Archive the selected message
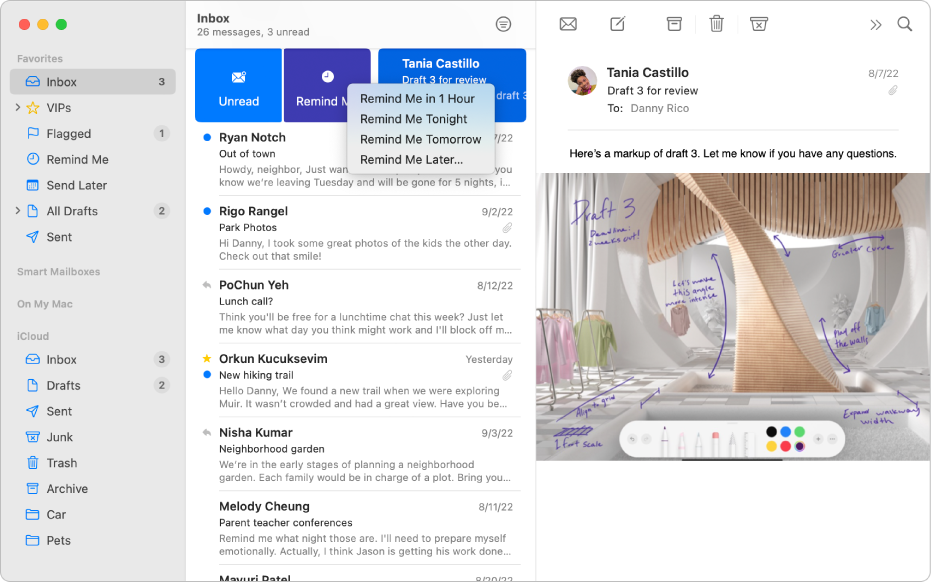The width and height of the screenshot is (932, 584). pyautogui.click(x=674, y=22)
